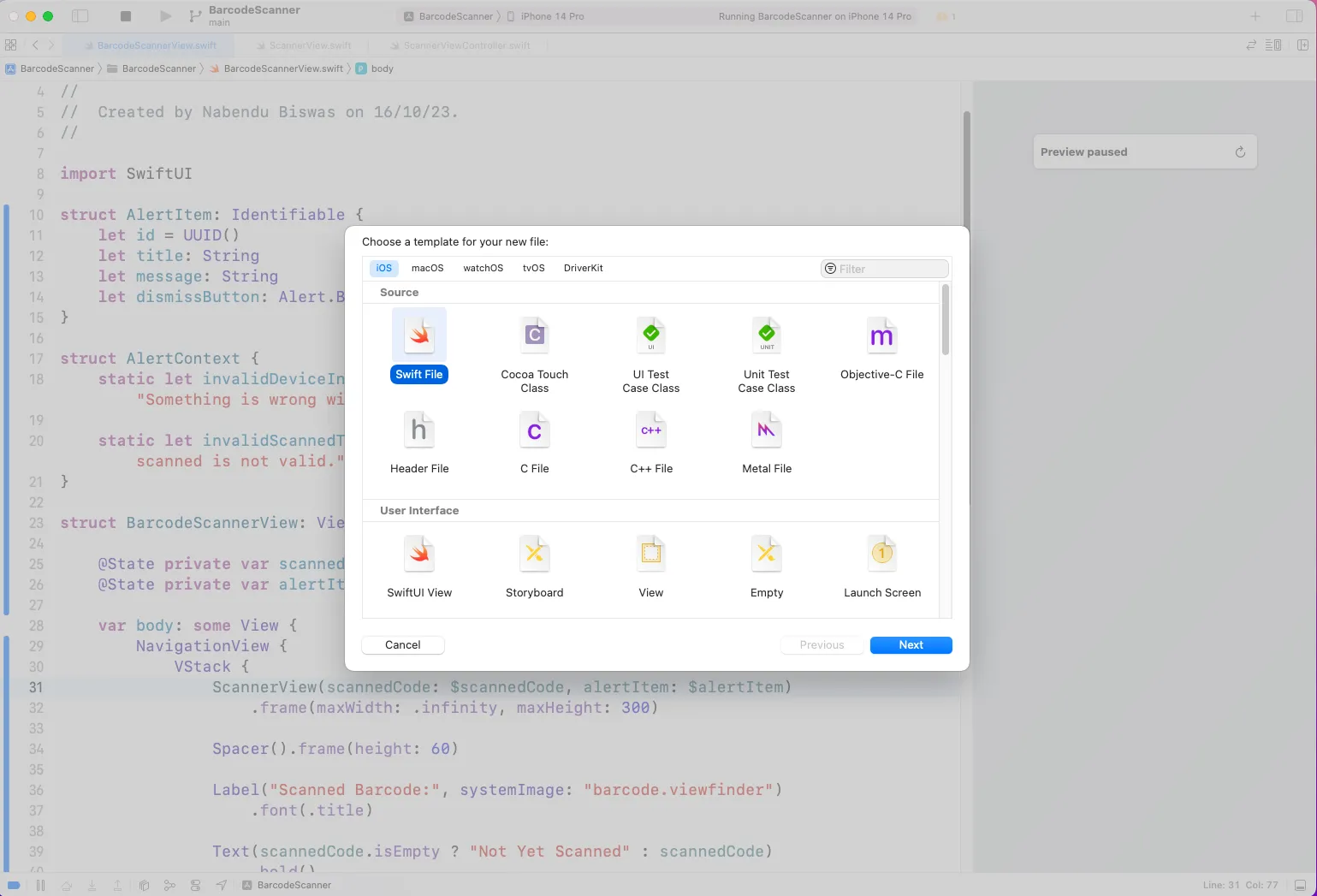The width and height of the screenshot is (1317, 896).
Task: Go back in editor history
Action: coord(35,45)
